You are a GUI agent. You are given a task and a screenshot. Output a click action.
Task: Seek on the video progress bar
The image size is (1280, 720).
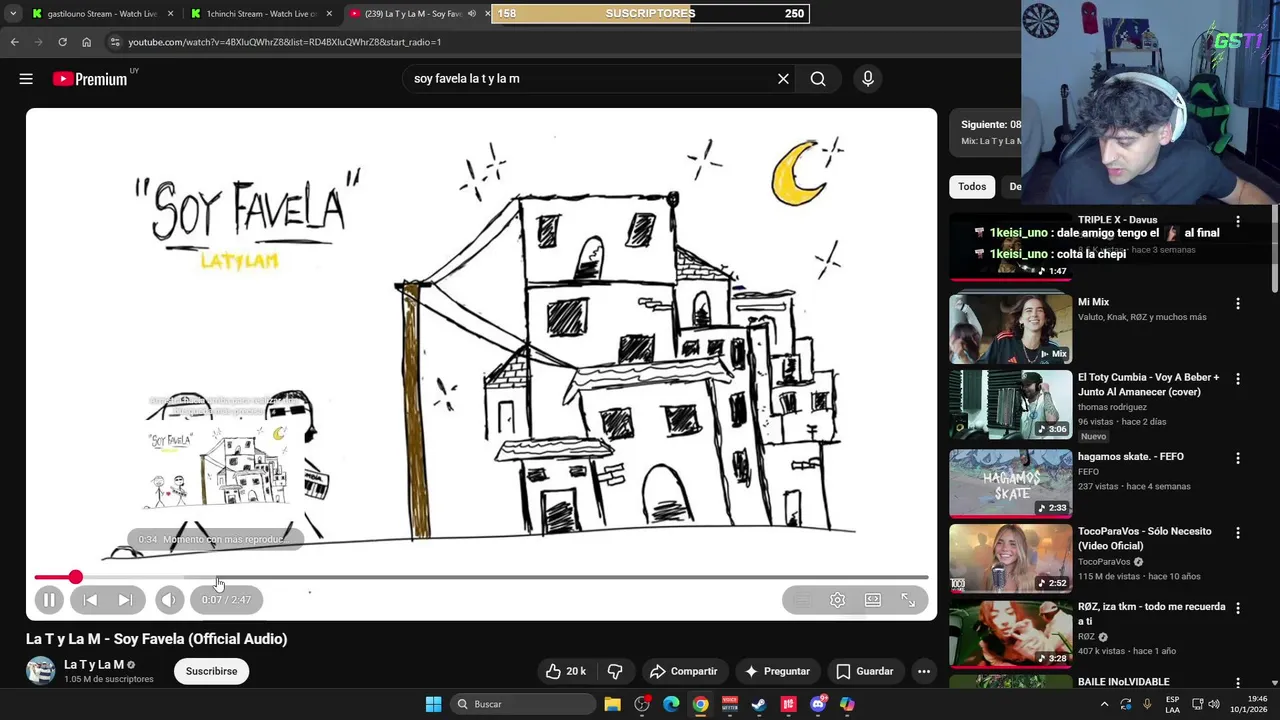(481, 577)
